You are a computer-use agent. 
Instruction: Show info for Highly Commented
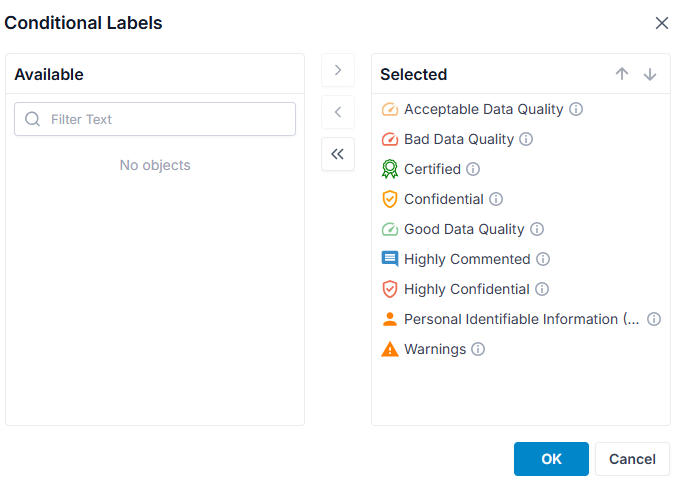tap(543, 259)
